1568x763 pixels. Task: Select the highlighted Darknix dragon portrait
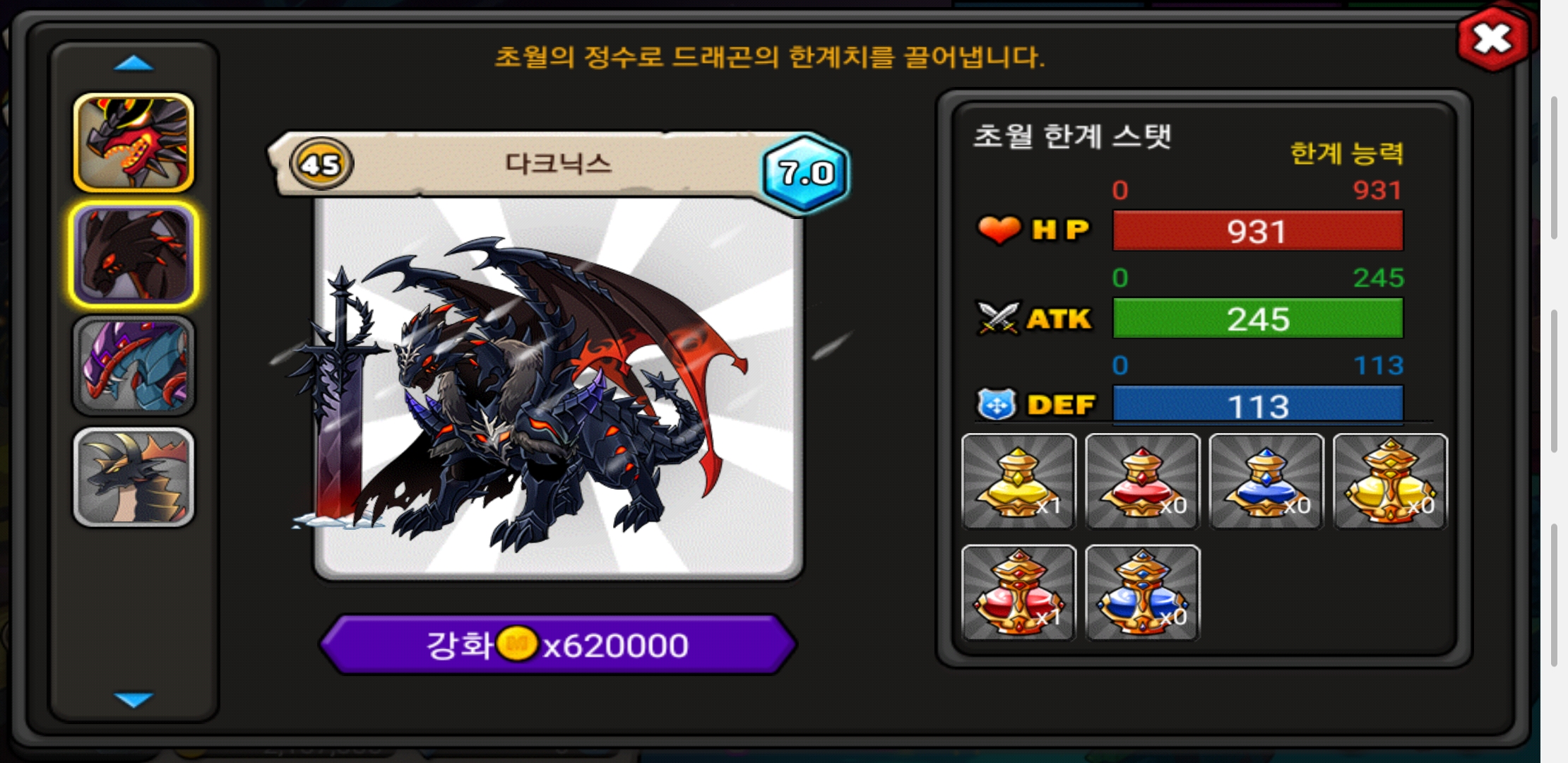[133, 254]
